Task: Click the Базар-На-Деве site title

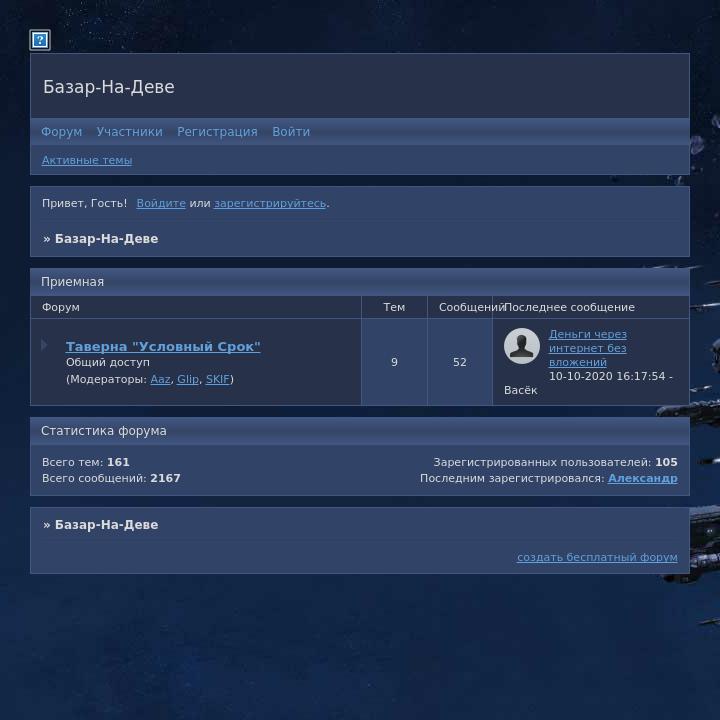Action: coord(109,87)
